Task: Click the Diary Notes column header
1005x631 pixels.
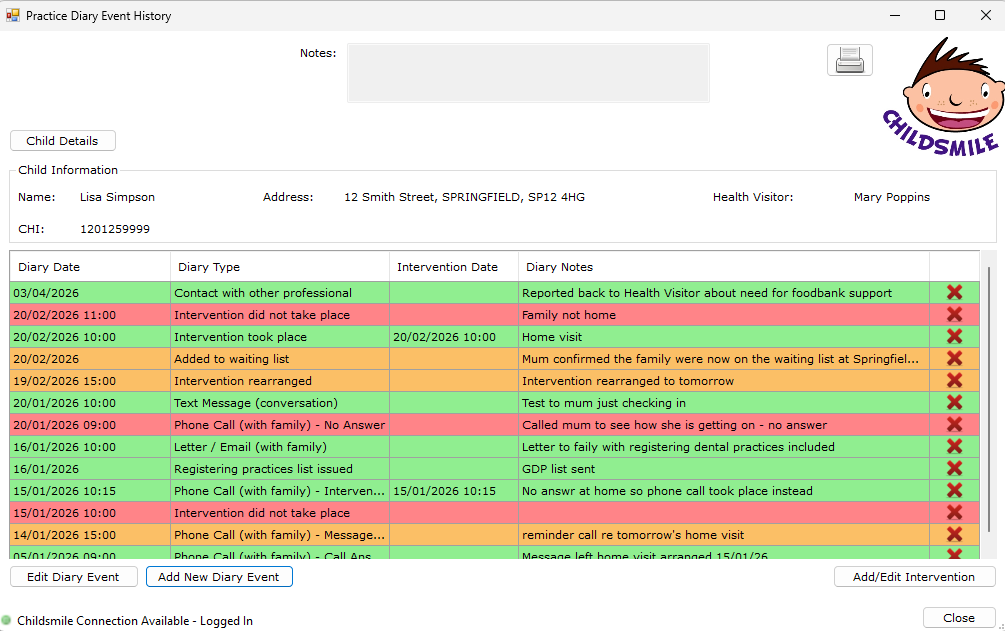Action: [x=723, y=267]
